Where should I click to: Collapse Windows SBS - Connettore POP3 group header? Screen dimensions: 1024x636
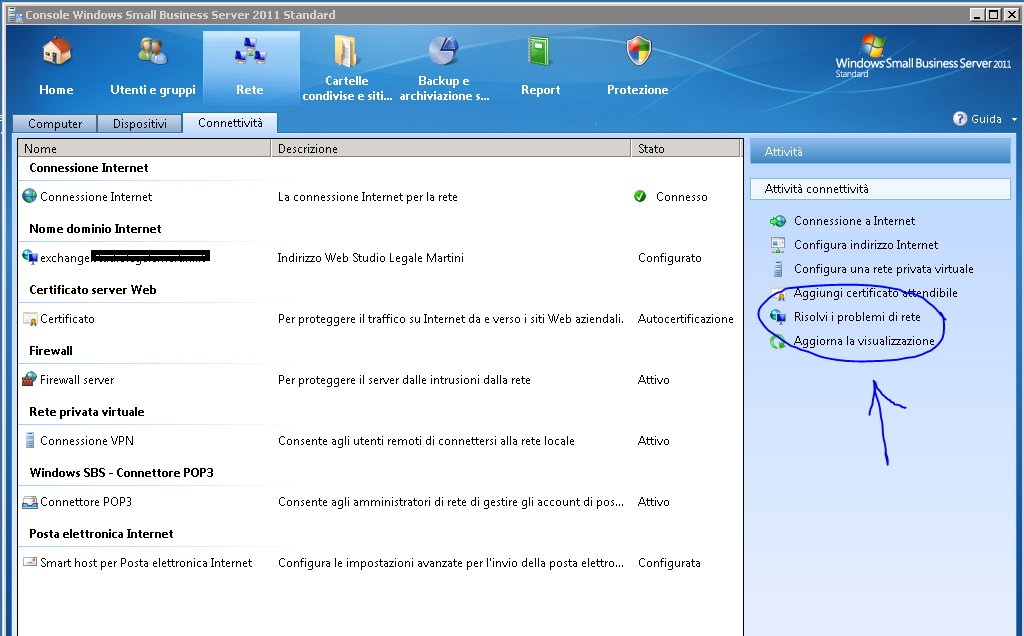coord(121,473)
